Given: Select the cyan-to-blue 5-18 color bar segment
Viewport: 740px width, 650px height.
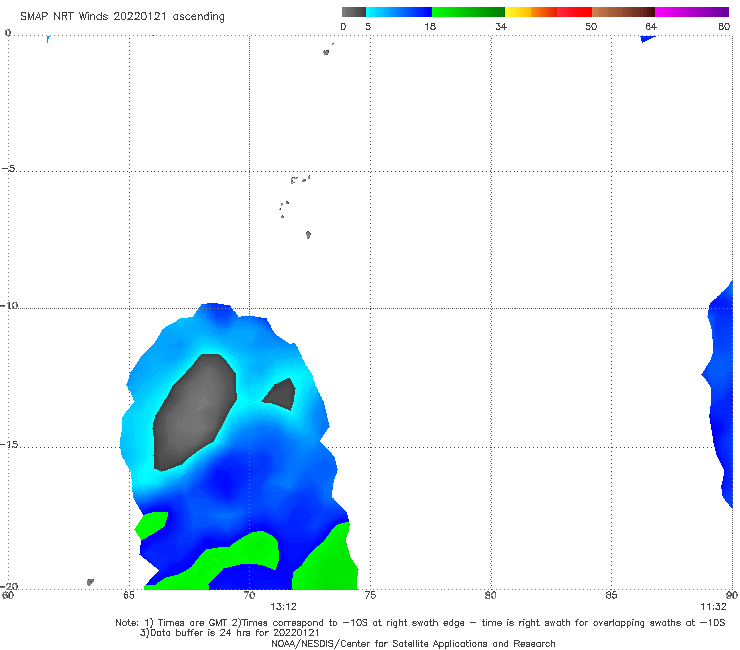Looking at the screenshot, I should (399, 12).
